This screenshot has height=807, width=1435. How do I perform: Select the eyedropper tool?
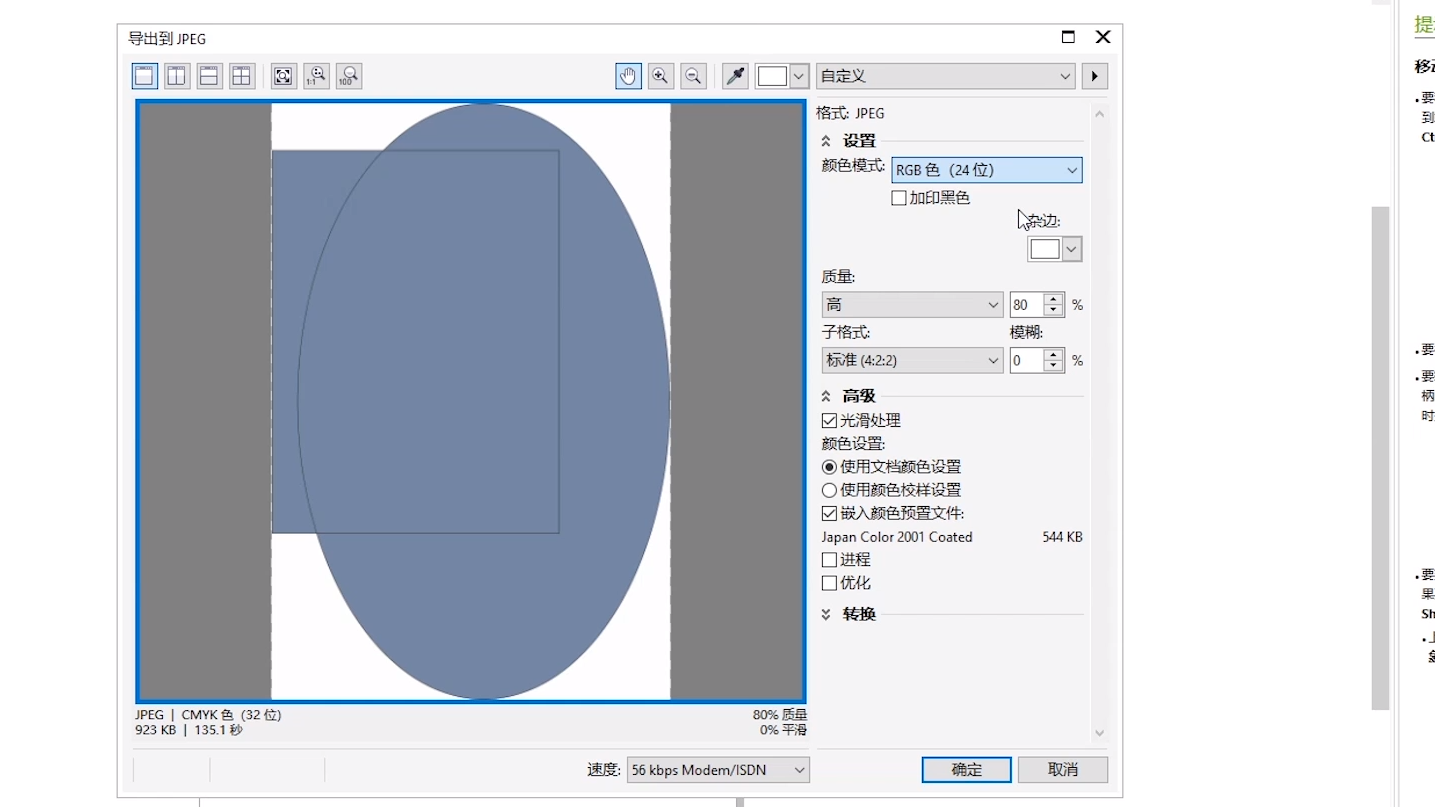735,76
